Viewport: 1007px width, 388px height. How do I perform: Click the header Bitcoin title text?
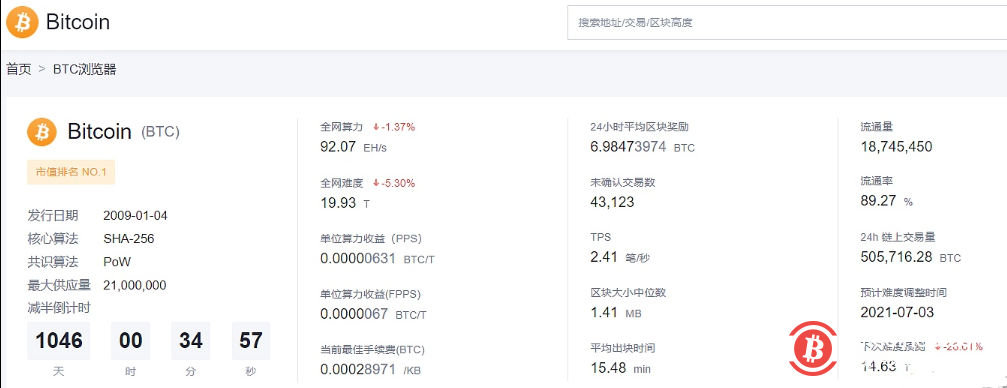pos(78,22)
